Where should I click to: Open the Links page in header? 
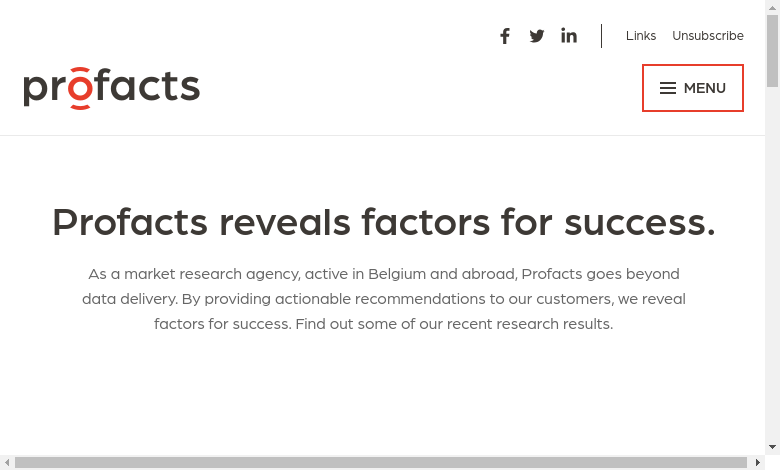tap(641, 36)
